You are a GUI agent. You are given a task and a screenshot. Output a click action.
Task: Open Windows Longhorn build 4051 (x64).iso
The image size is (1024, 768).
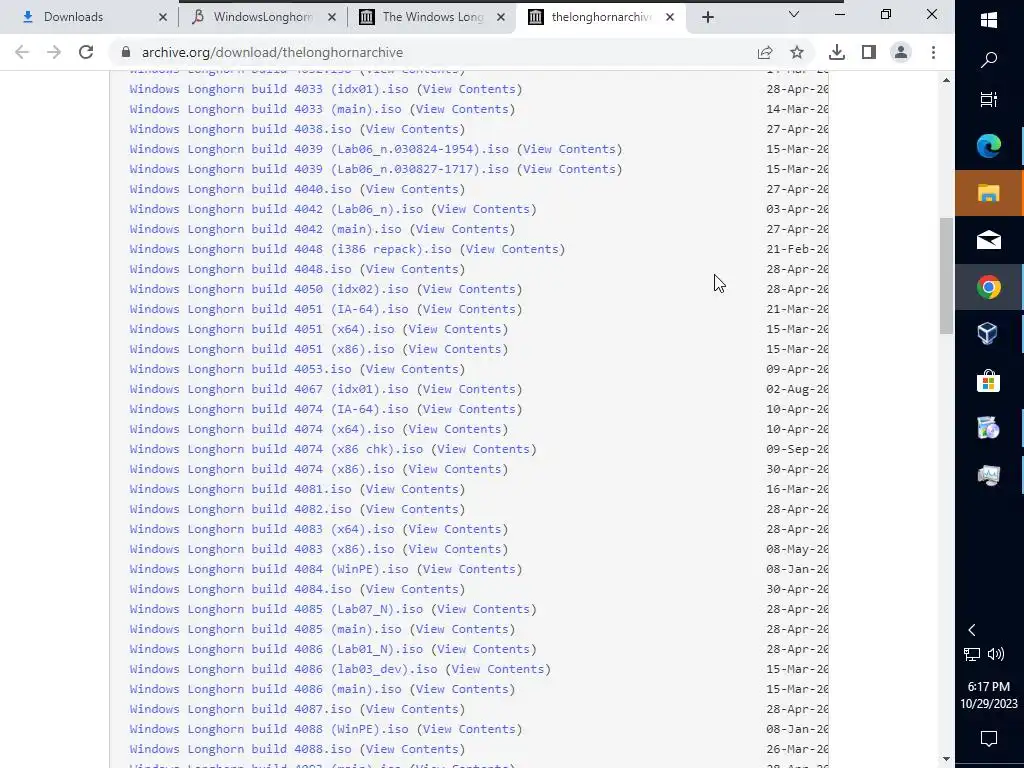coord(262,329)
